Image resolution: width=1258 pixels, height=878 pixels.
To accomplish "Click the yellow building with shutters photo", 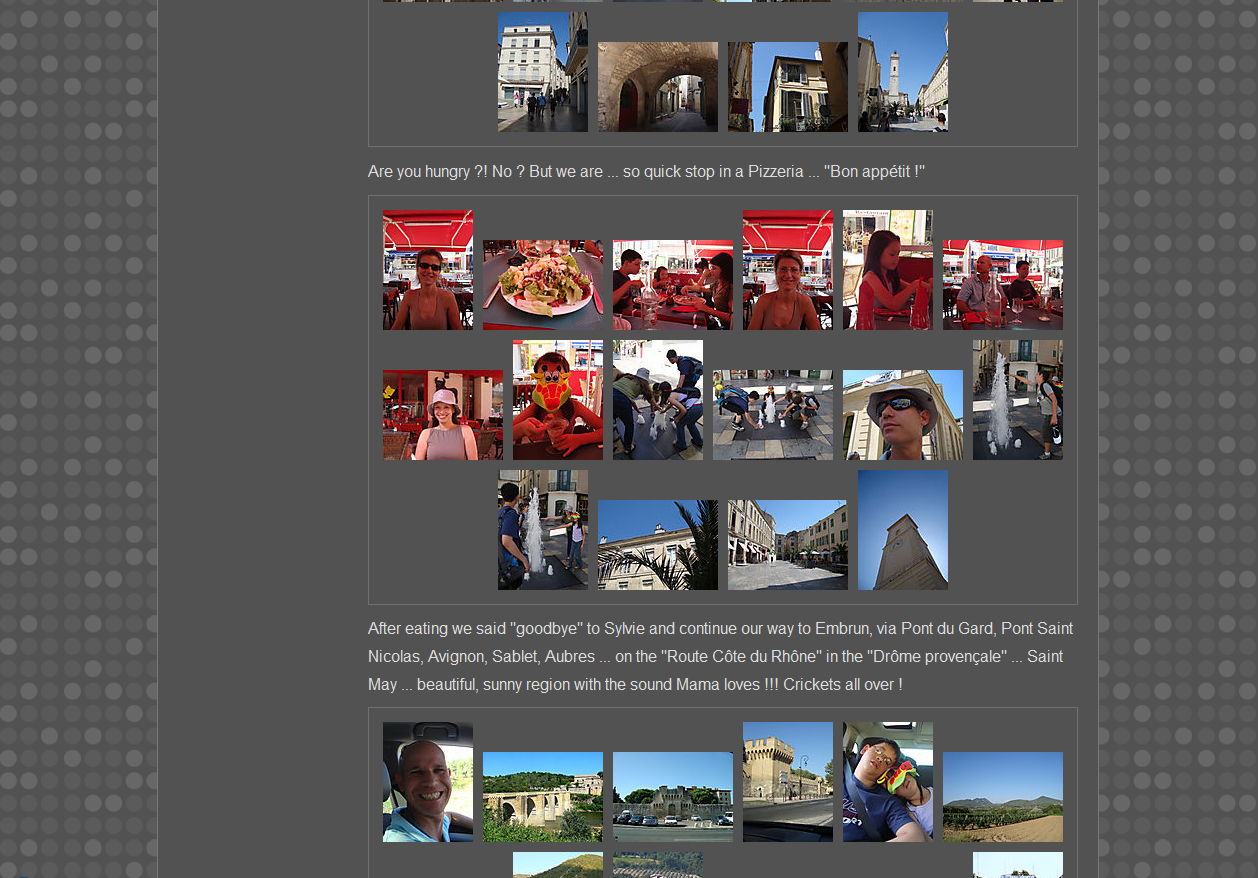I will (787, 87).
